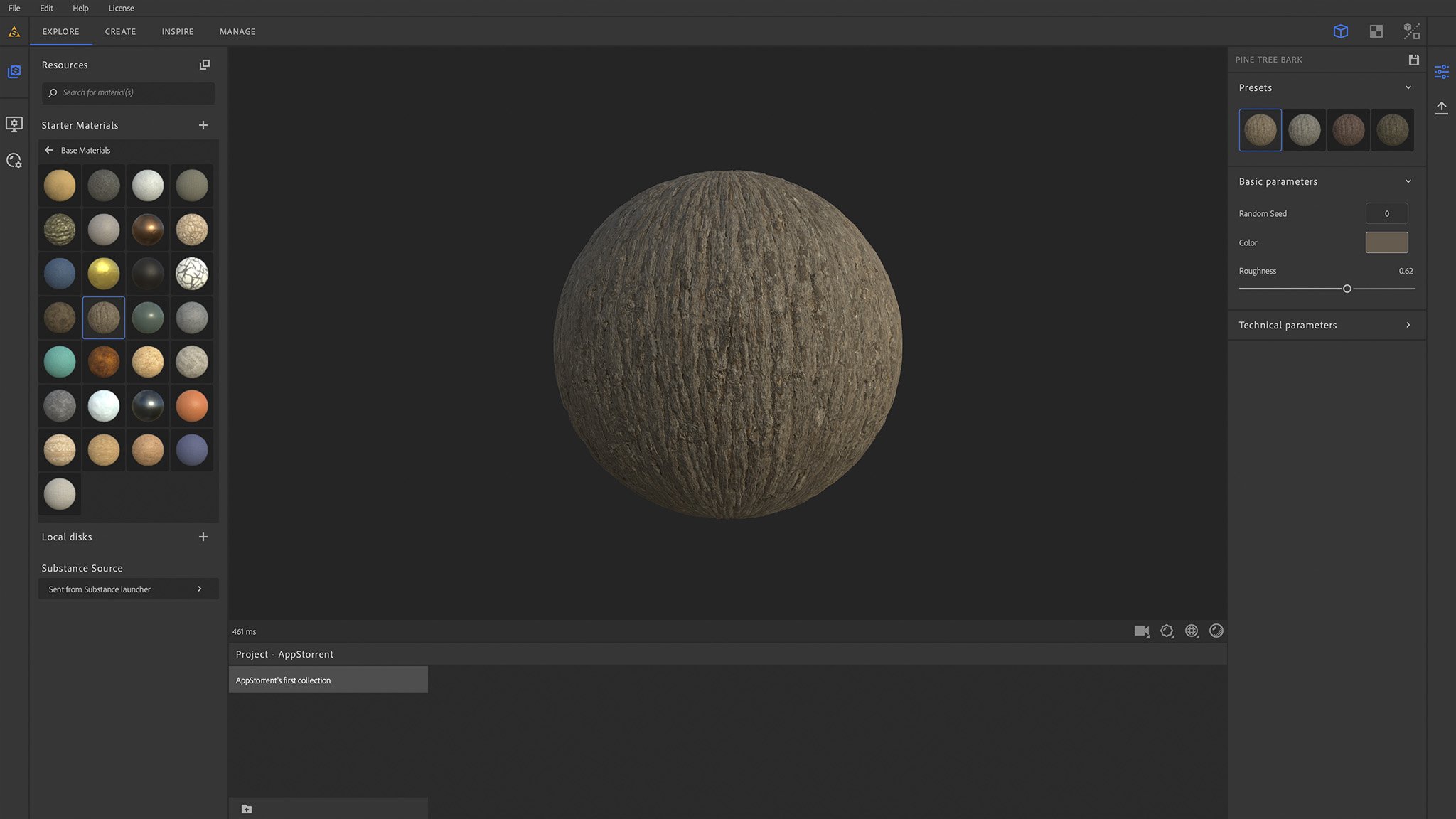Add a location to Local disks

tap(203, 537)
